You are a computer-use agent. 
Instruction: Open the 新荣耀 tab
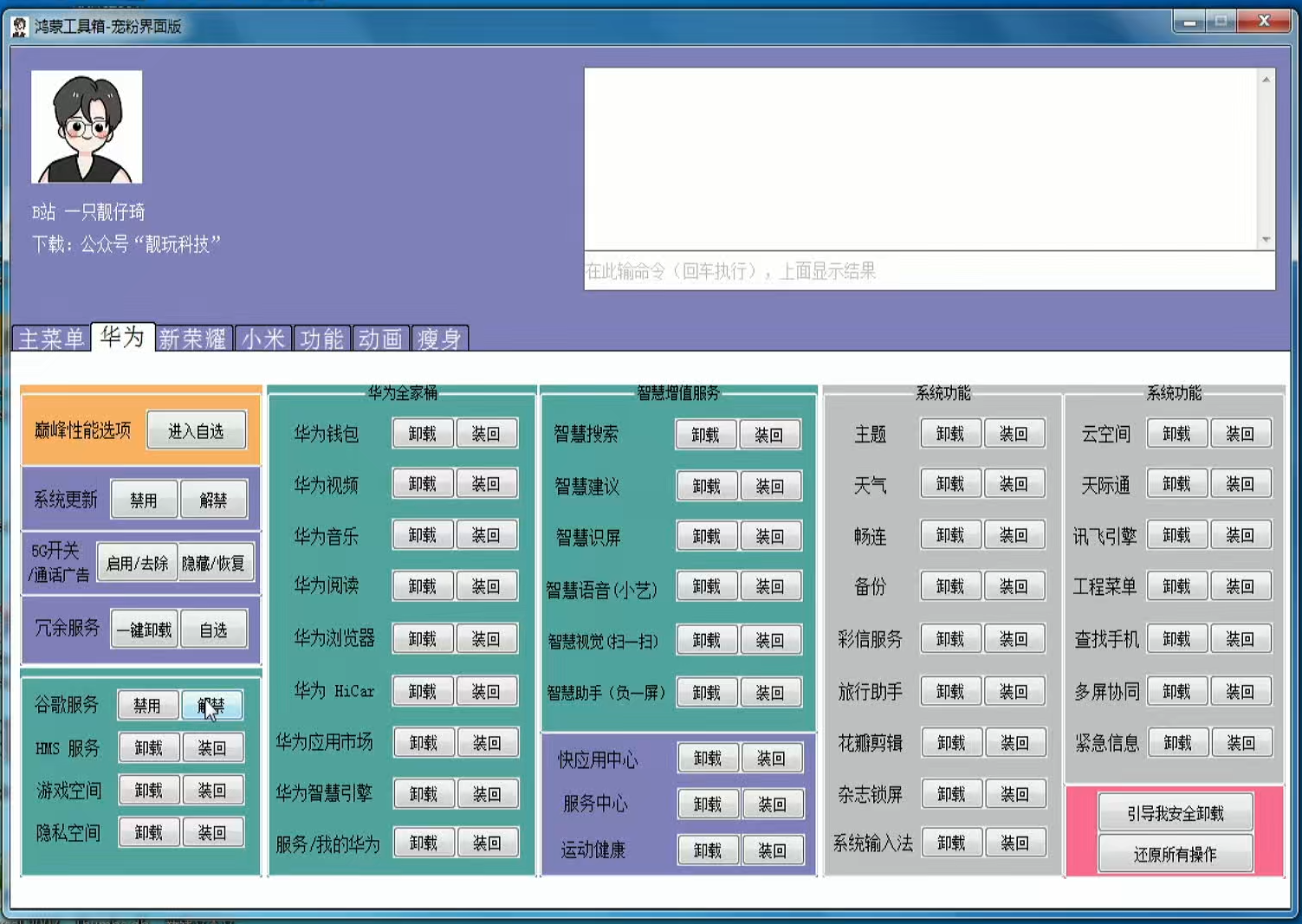(193, 338)
